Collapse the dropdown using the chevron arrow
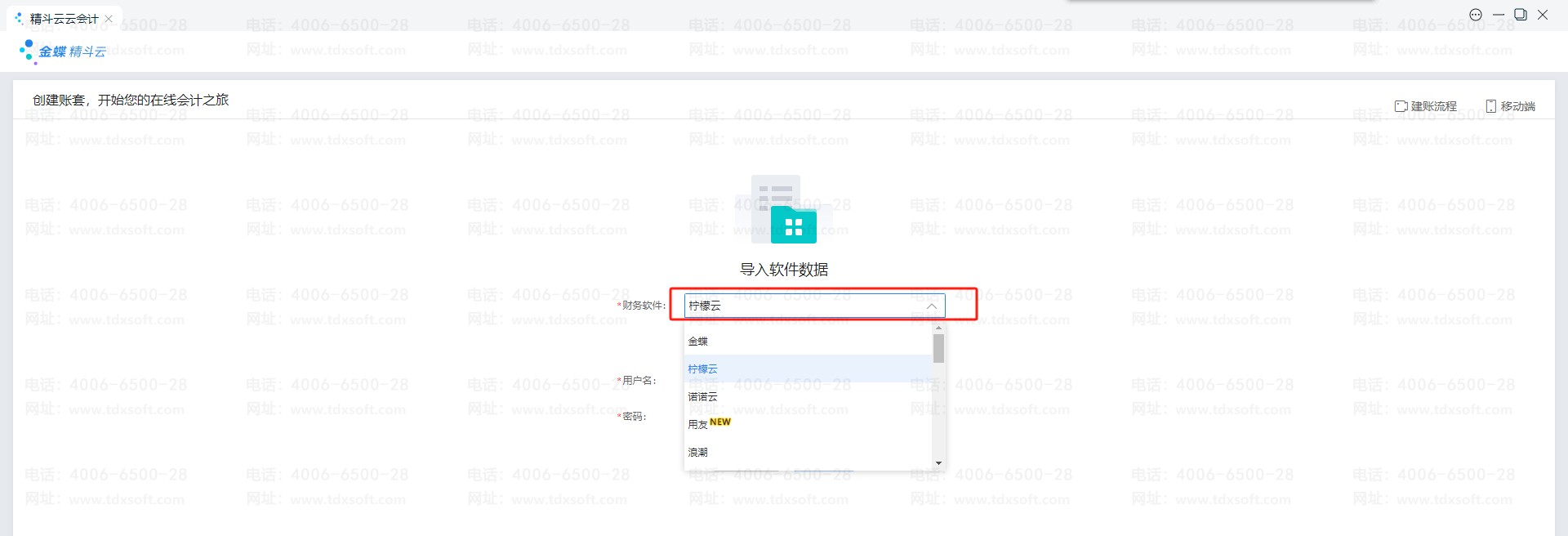Image resolution: width=1568 pixels, height=536 pixels. pos(931,306)
